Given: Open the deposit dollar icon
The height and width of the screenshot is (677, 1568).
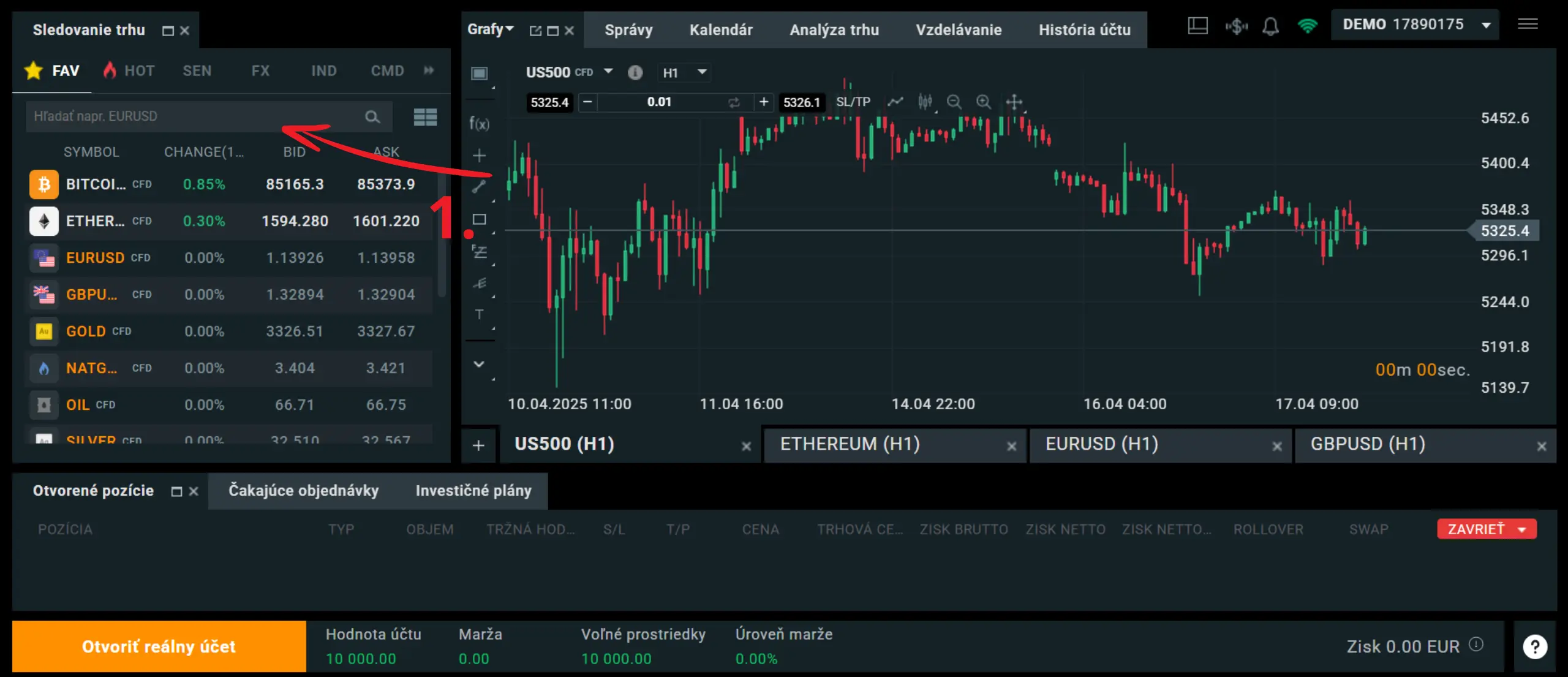Looking at the screenshot, I should click(x=1236, y=26).
